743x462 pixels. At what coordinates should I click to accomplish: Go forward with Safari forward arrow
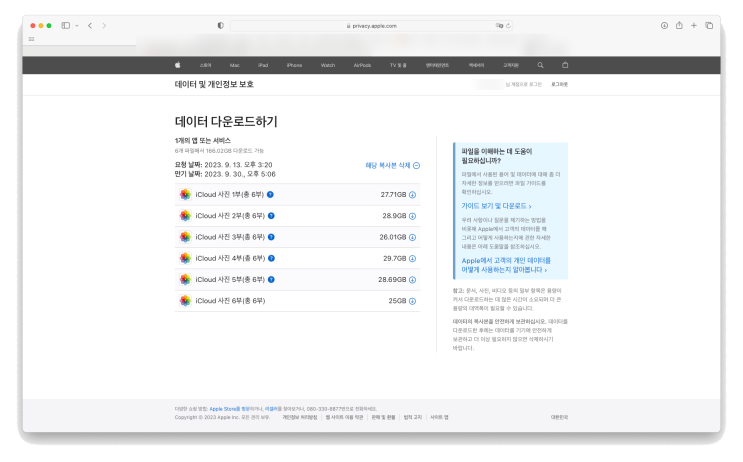(x=104, y=26)
